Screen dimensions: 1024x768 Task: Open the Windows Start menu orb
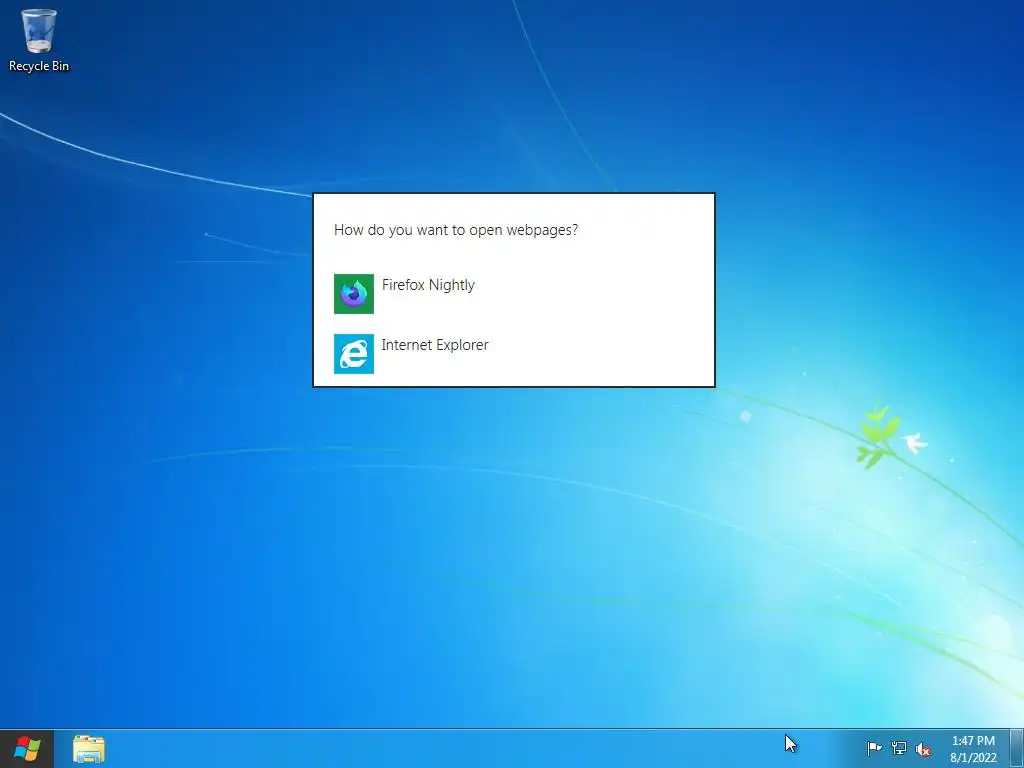27,748
